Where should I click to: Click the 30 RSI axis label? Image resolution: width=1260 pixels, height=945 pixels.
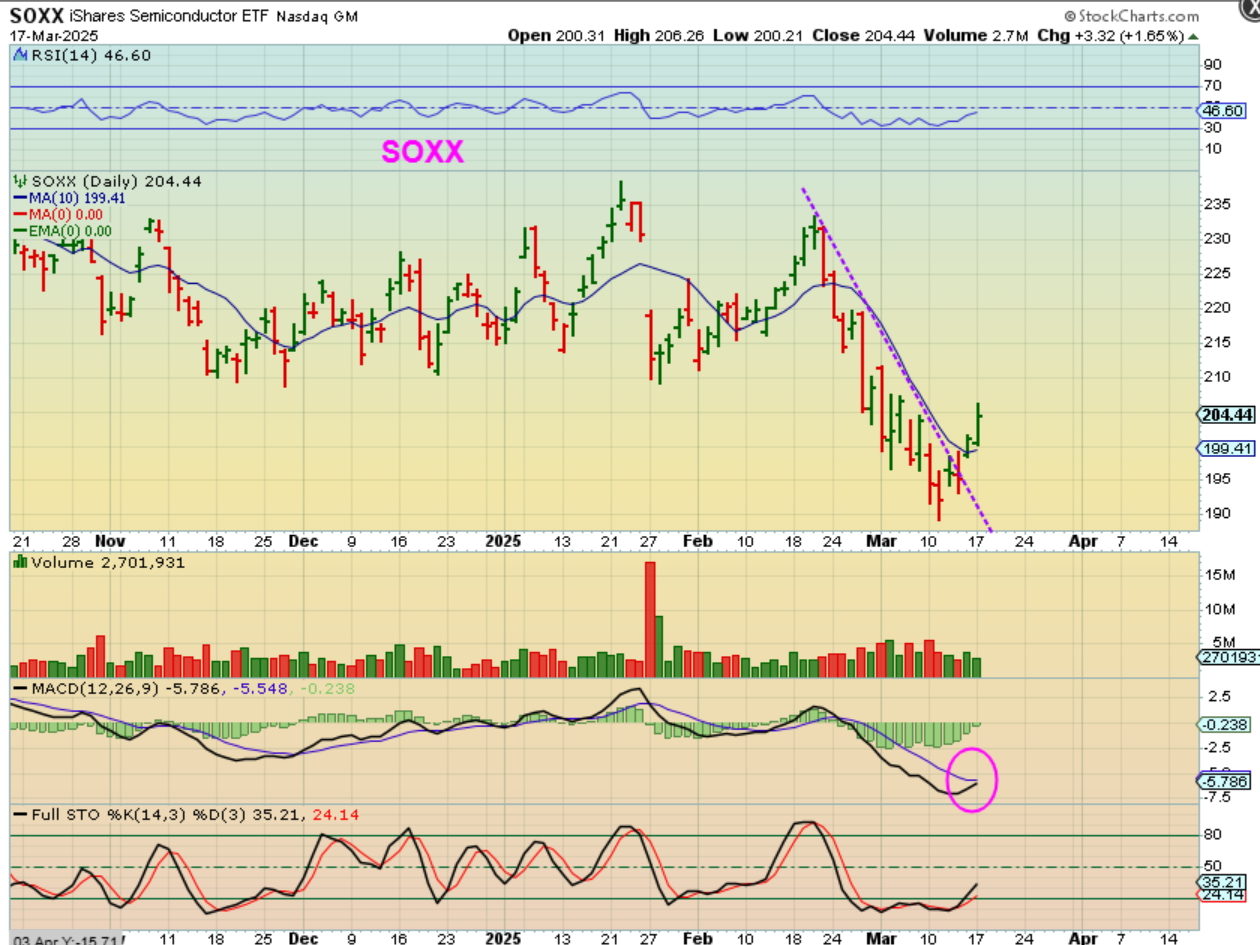[1212, 127]
